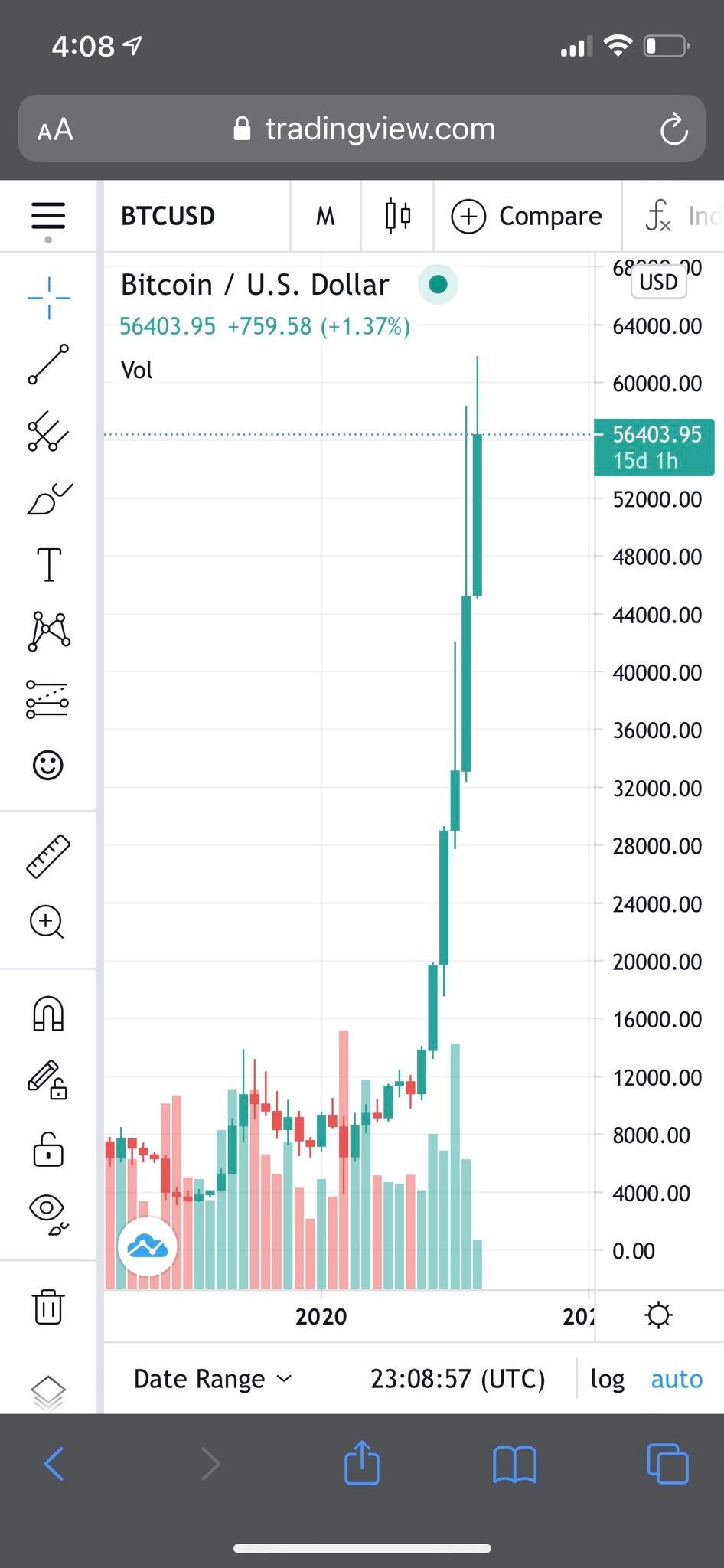724x1568 pixels.
Task: Toggle lock all drawing tools
Action: [x=48, y=1149]
